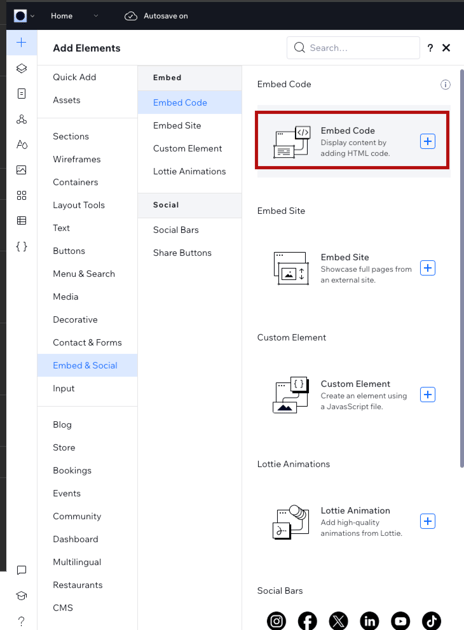464x630 pixels.
Task: Click the elements panel vertical scrollbar
Action: tap(462, 268)
